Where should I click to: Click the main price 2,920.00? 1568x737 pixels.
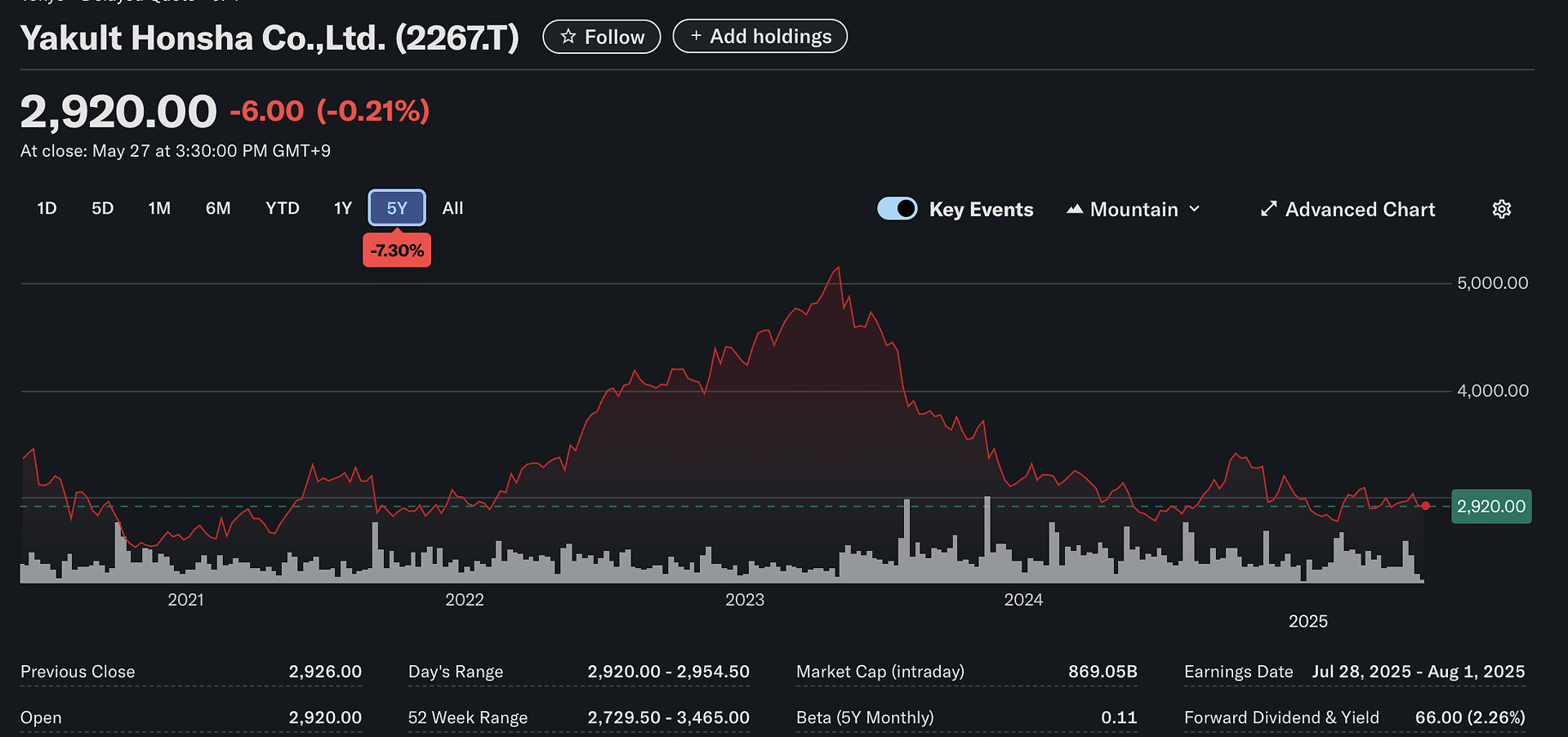point(118,111)
